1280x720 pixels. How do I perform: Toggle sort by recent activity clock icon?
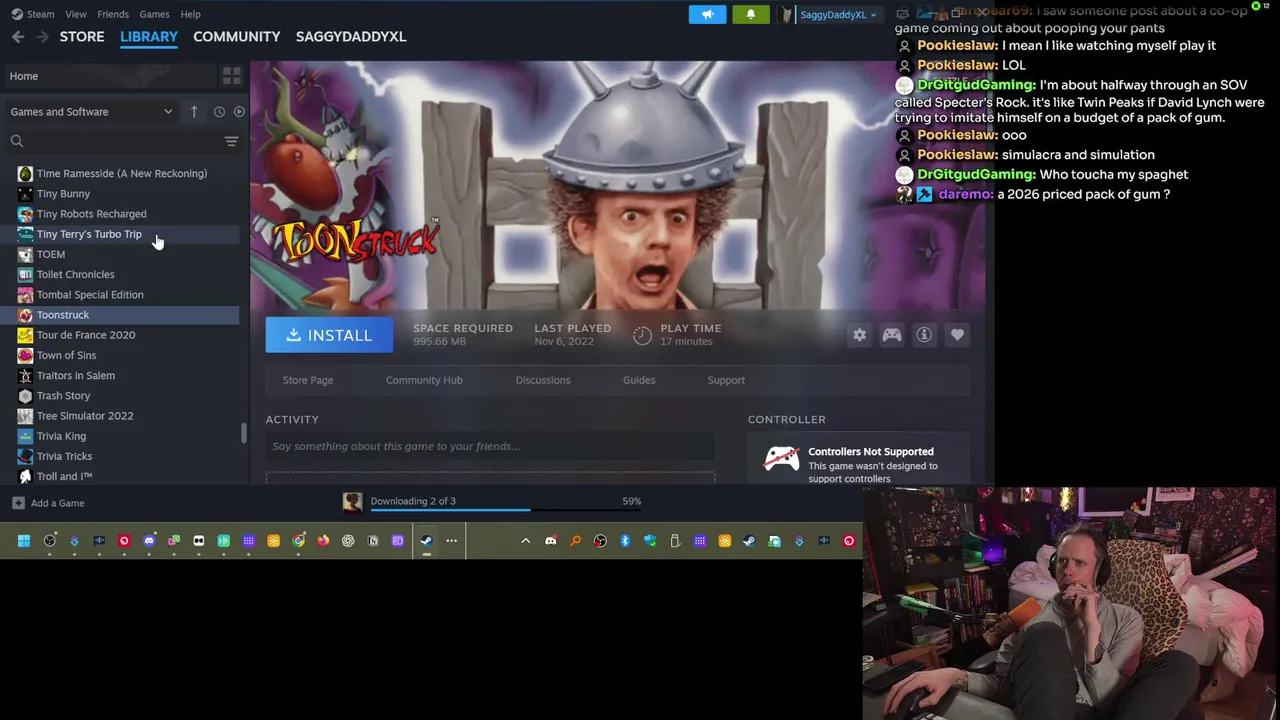[x=219, y=111]
